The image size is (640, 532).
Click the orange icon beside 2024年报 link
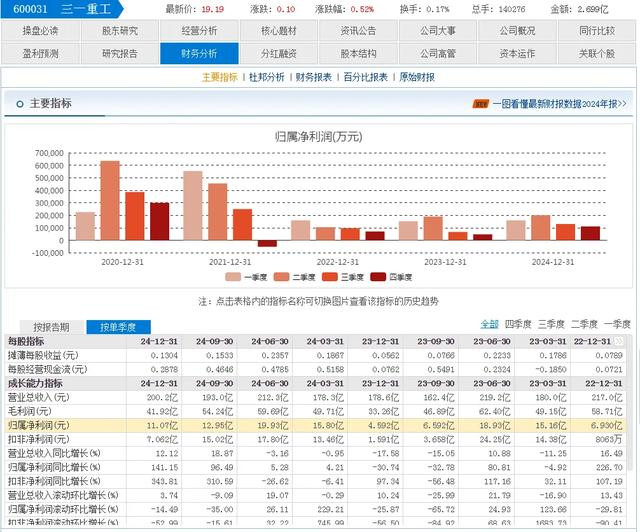(x=481, y=104)
